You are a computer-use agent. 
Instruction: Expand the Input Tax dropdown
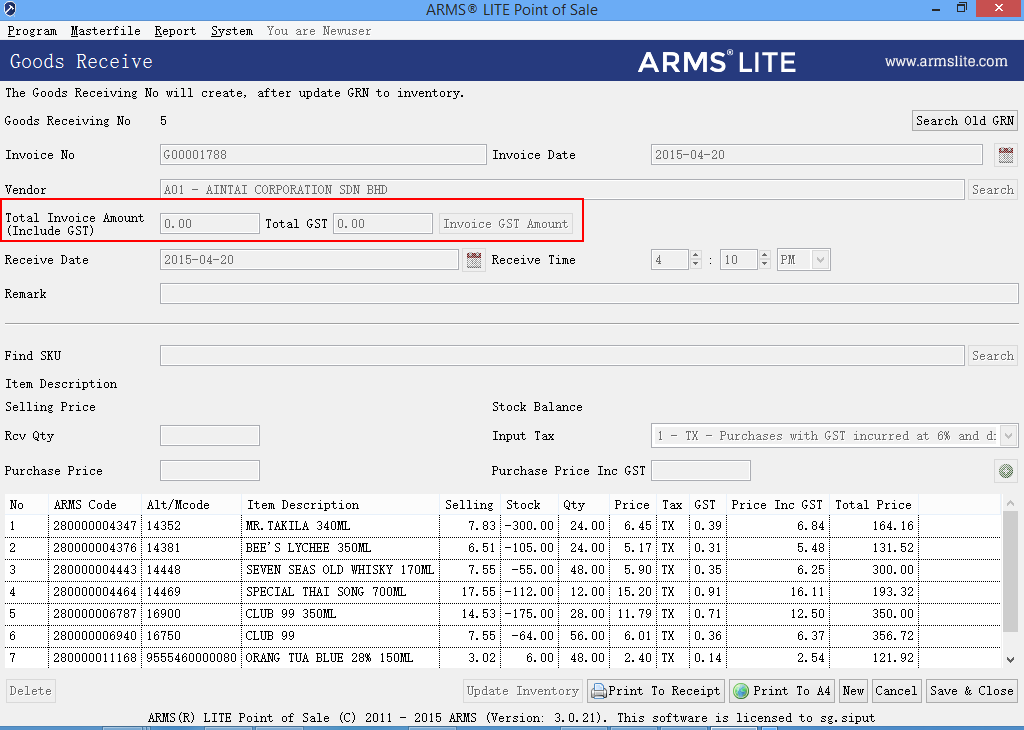(x=1009, y=436)
